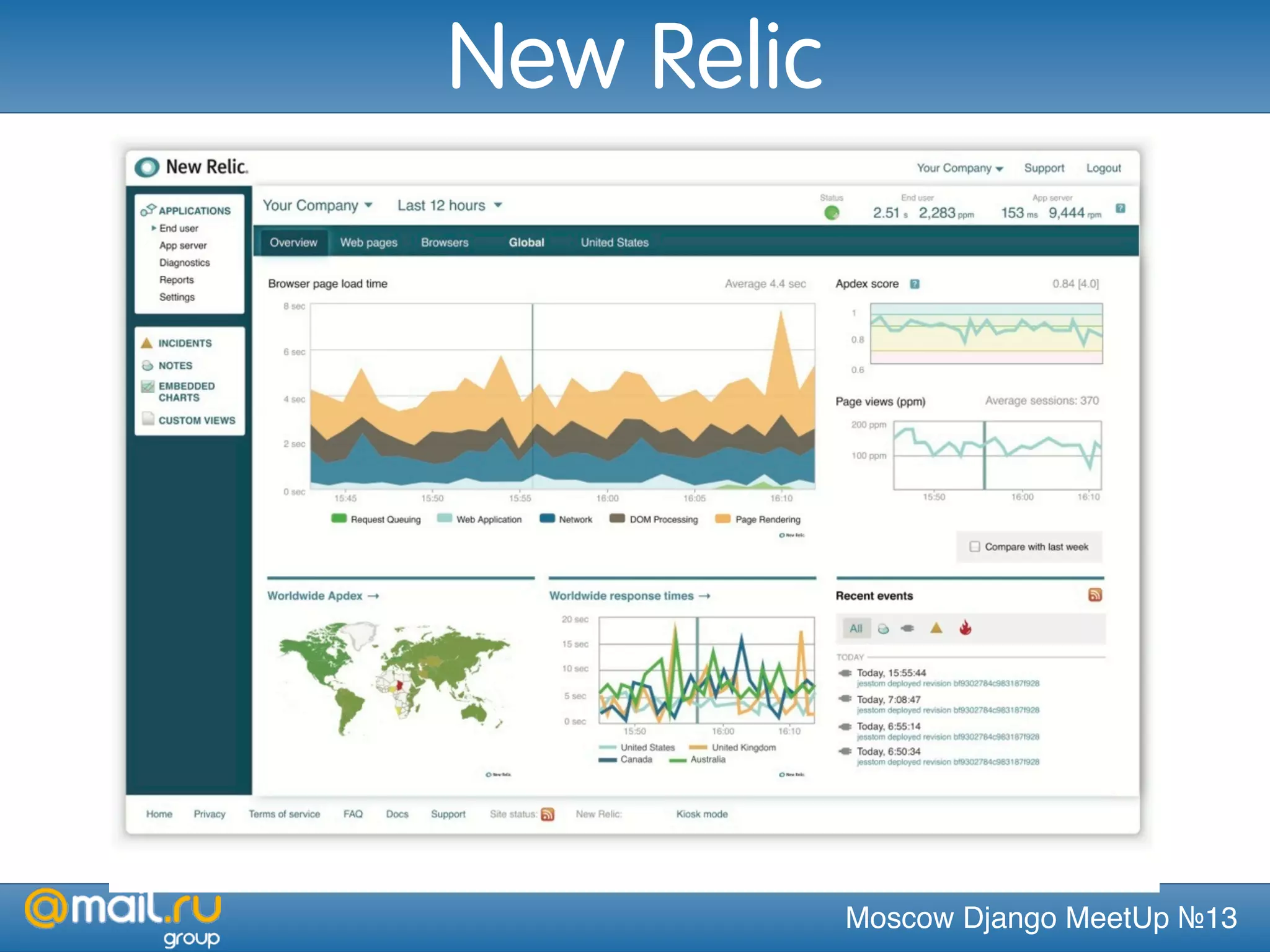Expand the End user tree item arrow

tap(154, 228)
